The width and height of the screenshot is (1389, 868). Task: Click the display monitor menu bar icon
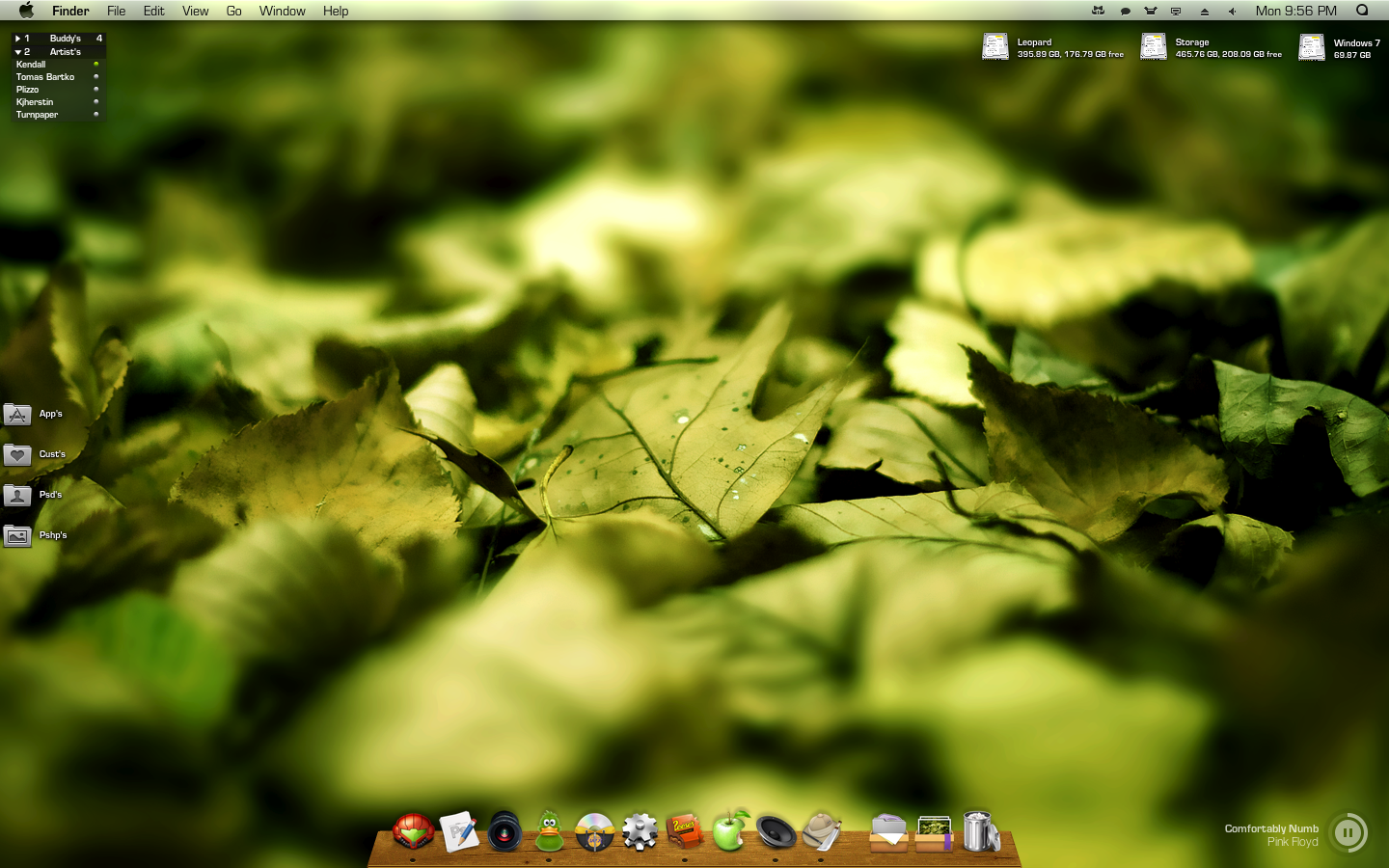[1176, 12]
